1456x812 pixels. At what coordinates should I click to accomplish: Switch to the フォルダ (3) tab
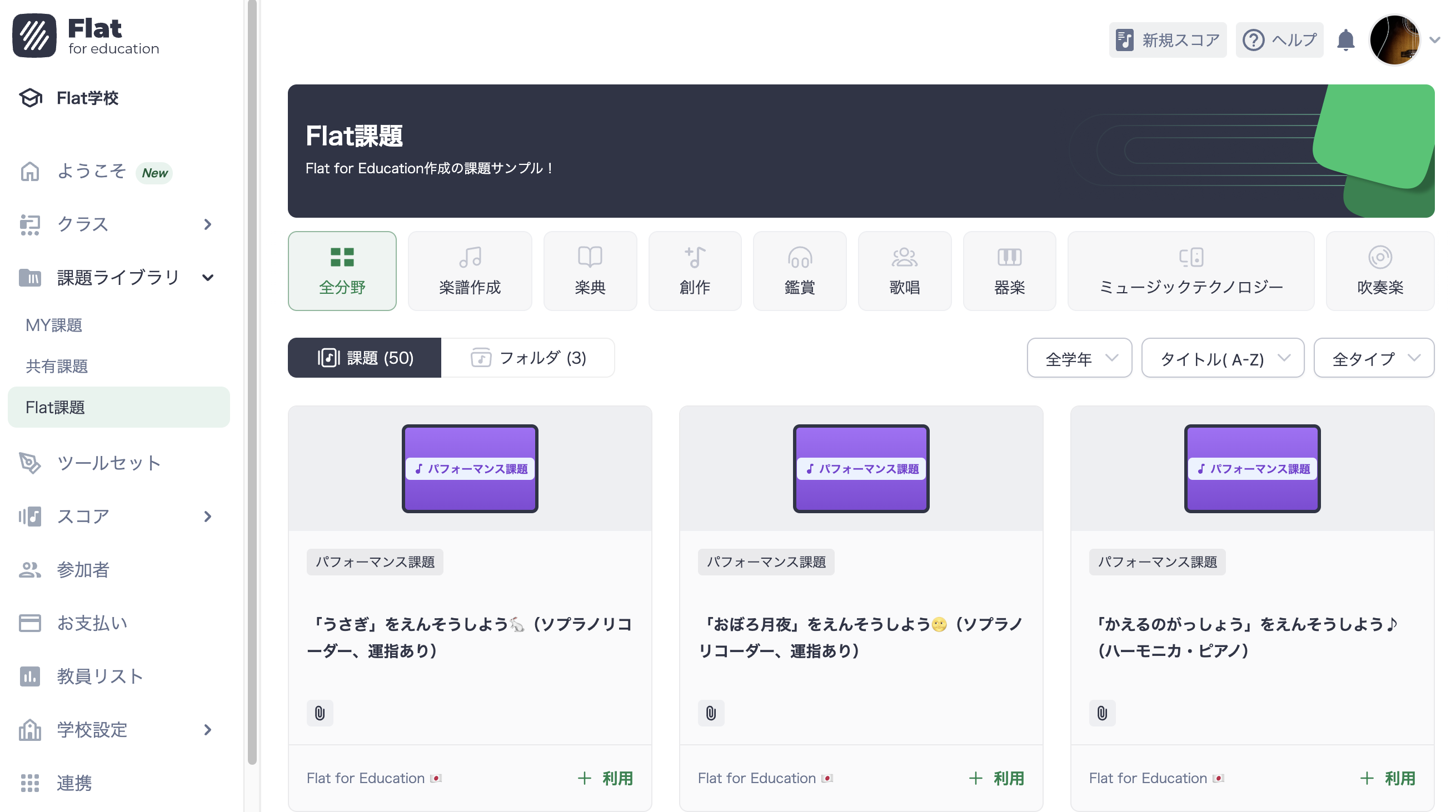coord(528,357)
